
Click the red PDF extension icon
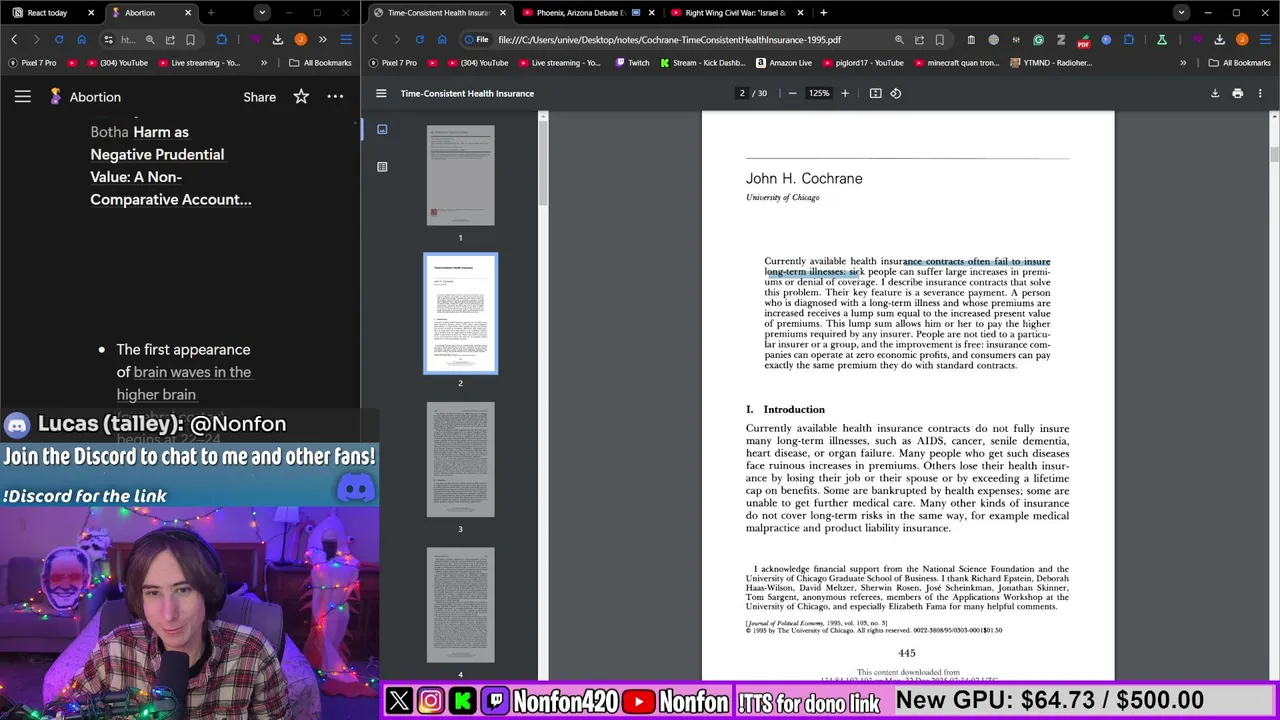click(x=1084, y=41)
